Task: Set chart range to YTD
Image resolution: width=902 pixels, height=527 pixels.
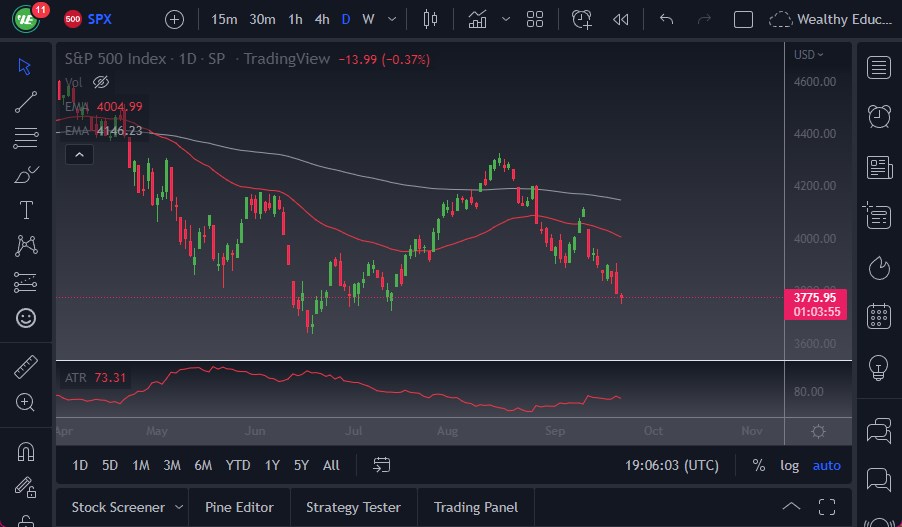Action: click(x=237, y=465)
